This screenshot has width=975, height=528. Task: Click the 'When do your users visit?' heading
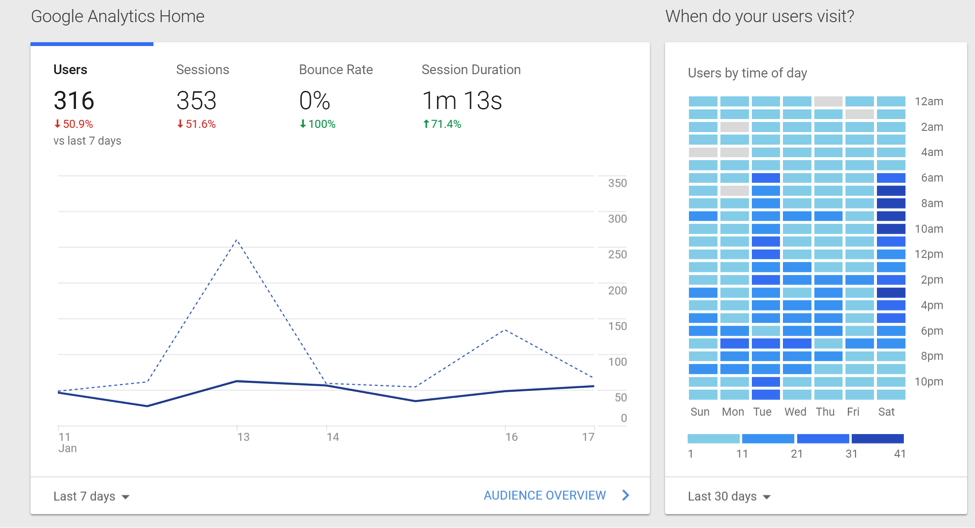[760, 16]
